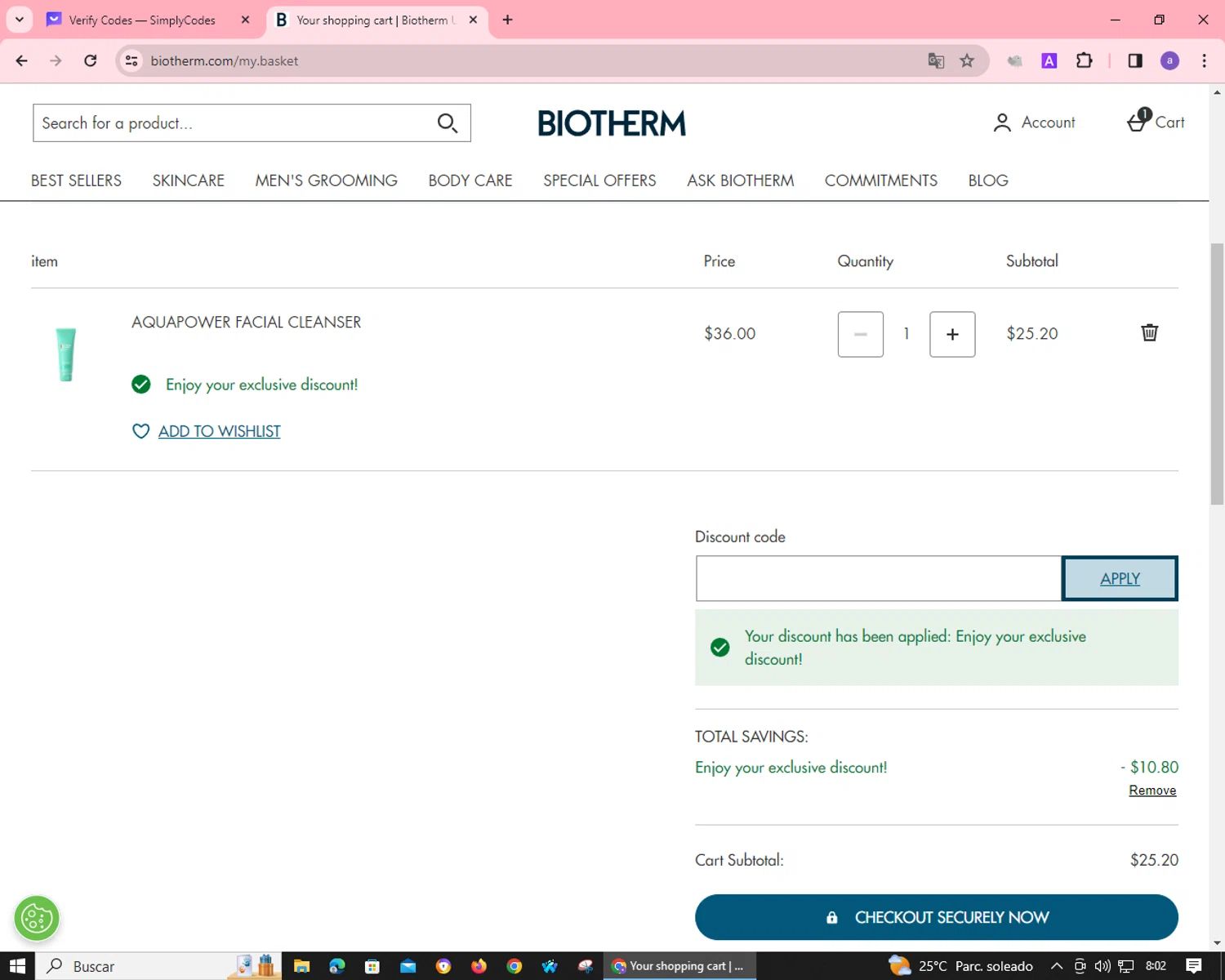The height and width of the screenshot is (980, 1225).
Task: Increase quantity with plus button
Action: point(952,334)
